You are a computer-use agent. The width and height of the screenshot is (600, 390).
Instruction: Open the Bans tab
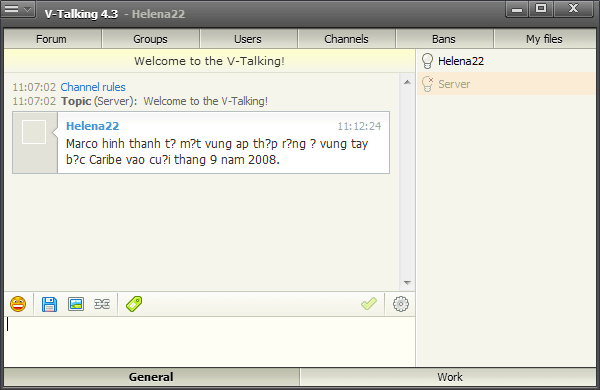pyautogui.click(x=444, y=39)
